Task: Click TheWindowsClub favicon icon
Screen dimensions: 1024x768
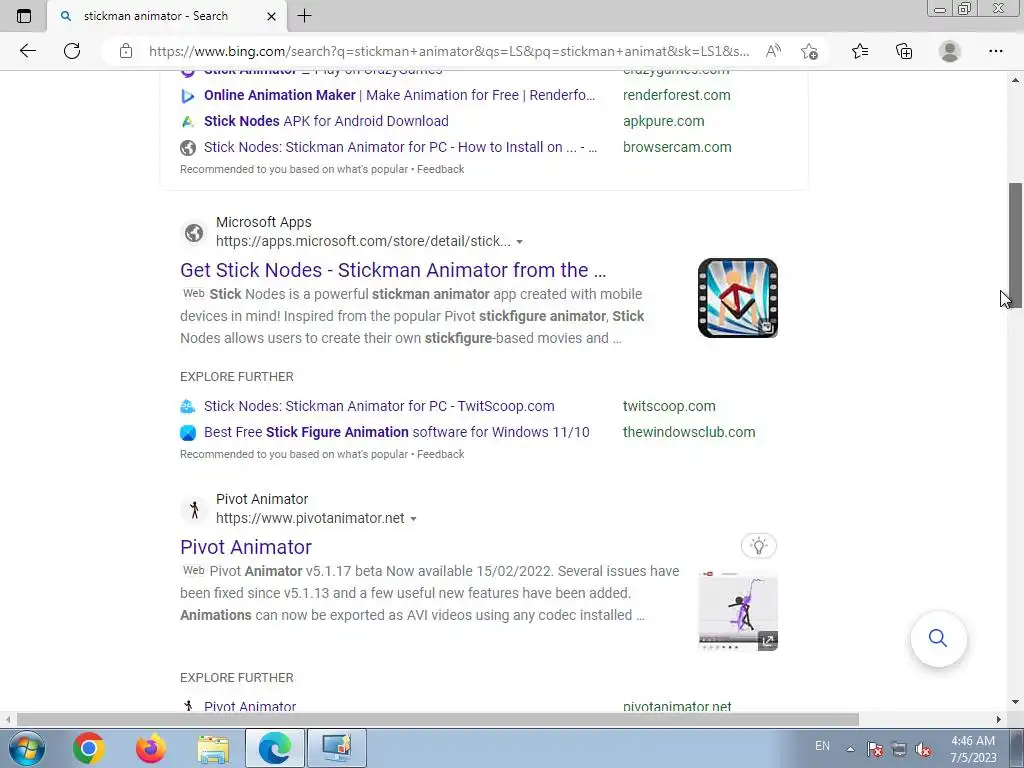Action: pyautogui.click(x=188, y=433)
